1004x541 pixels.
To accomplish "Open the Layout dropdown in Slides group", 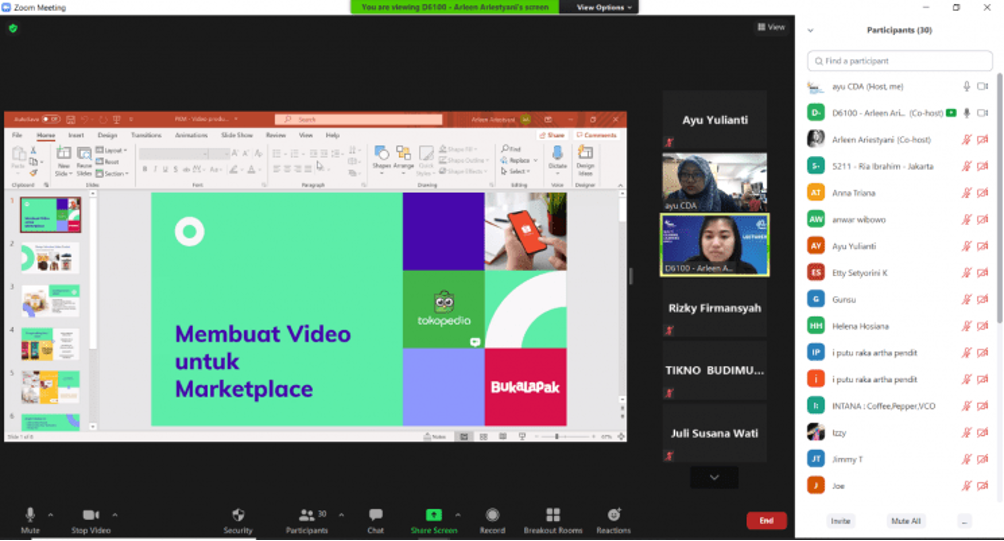I will 111,150.
